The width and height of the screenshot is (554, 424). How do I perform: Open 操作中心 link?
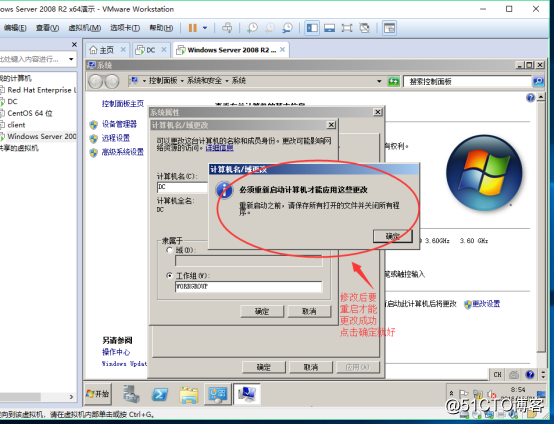tap(116, 352)
